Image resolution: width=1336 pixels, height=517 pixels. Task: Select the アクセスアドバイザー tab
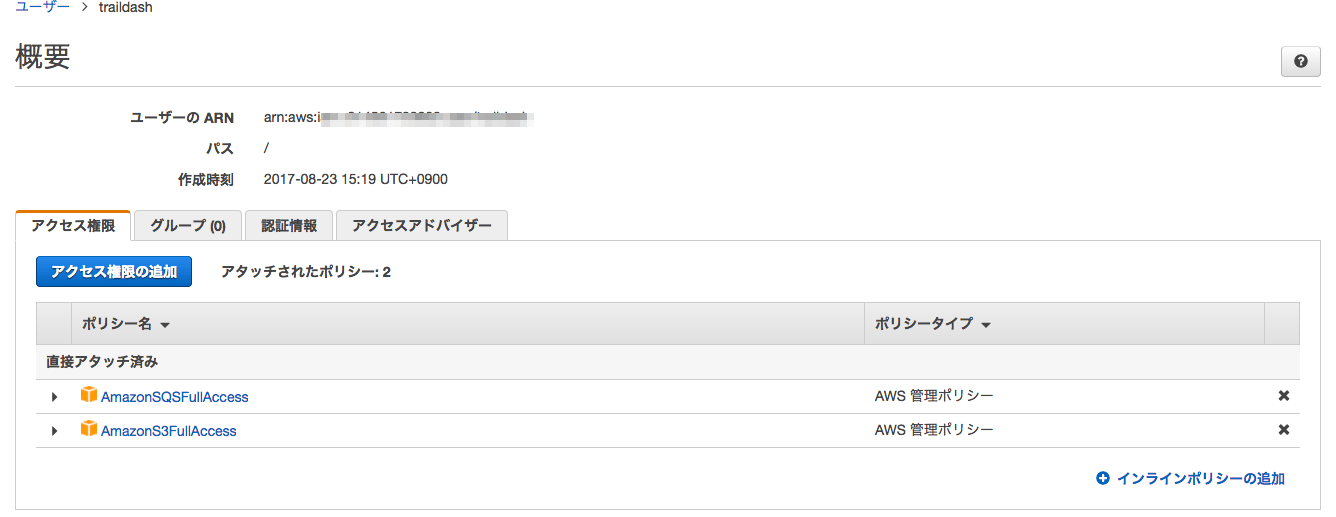421,226
